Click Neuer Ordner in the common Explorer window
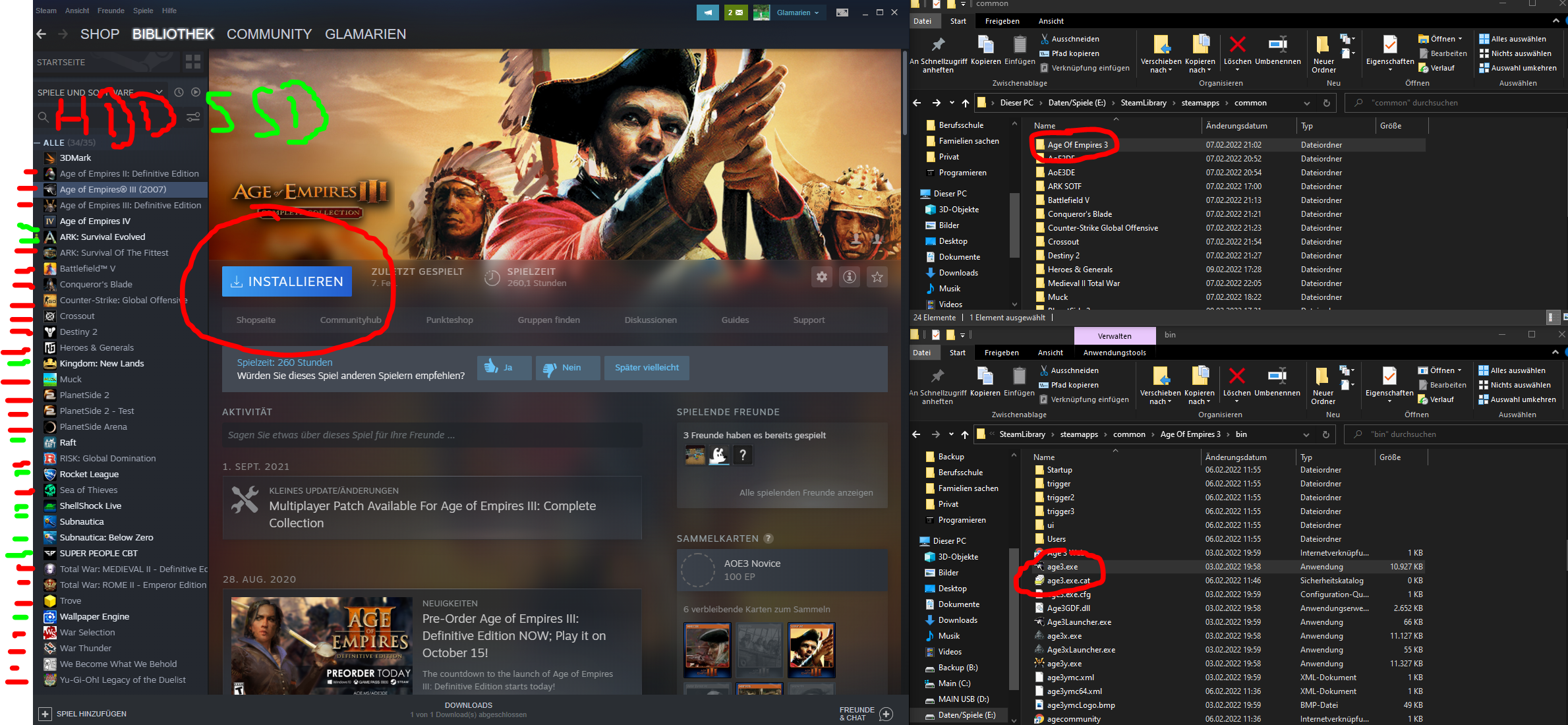This screenshot has height=725, width=1568. click(1323, 53)
